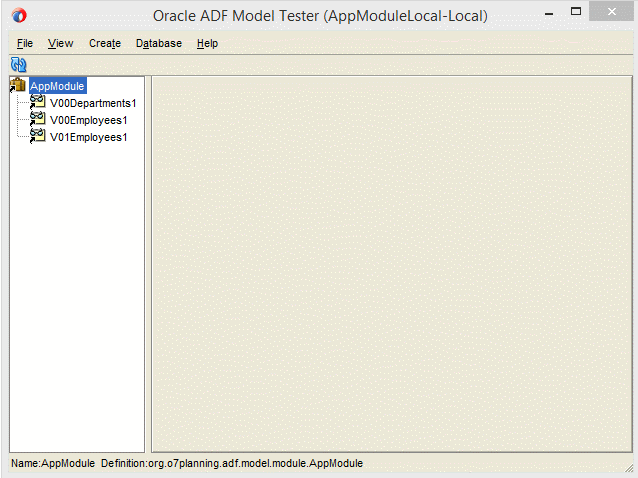This screenshot has height=478, width=638.
Task: Select the AppModule root node
Action: 57,86
